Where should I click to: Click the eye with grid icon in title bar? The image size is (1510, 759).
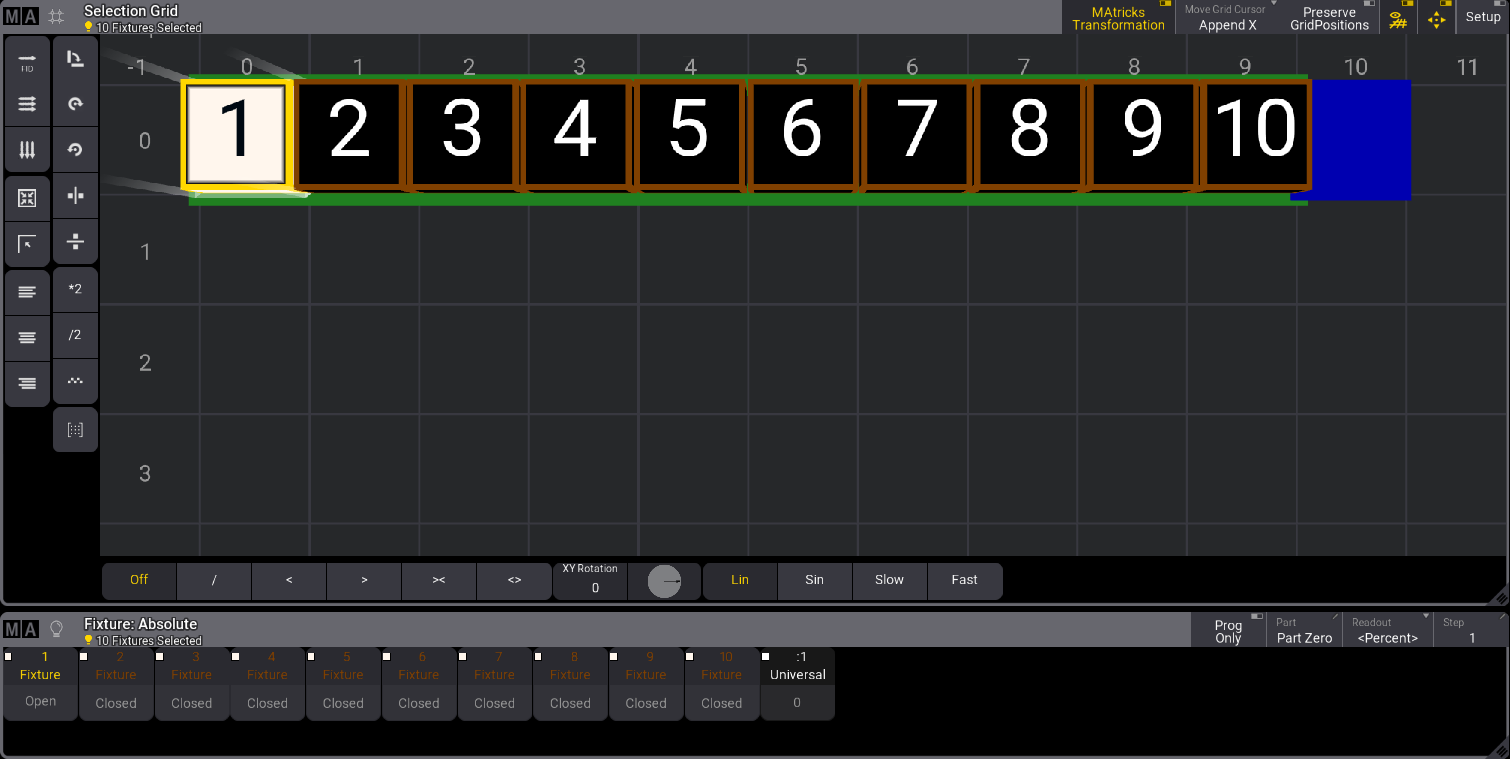tap(1398, 18)
